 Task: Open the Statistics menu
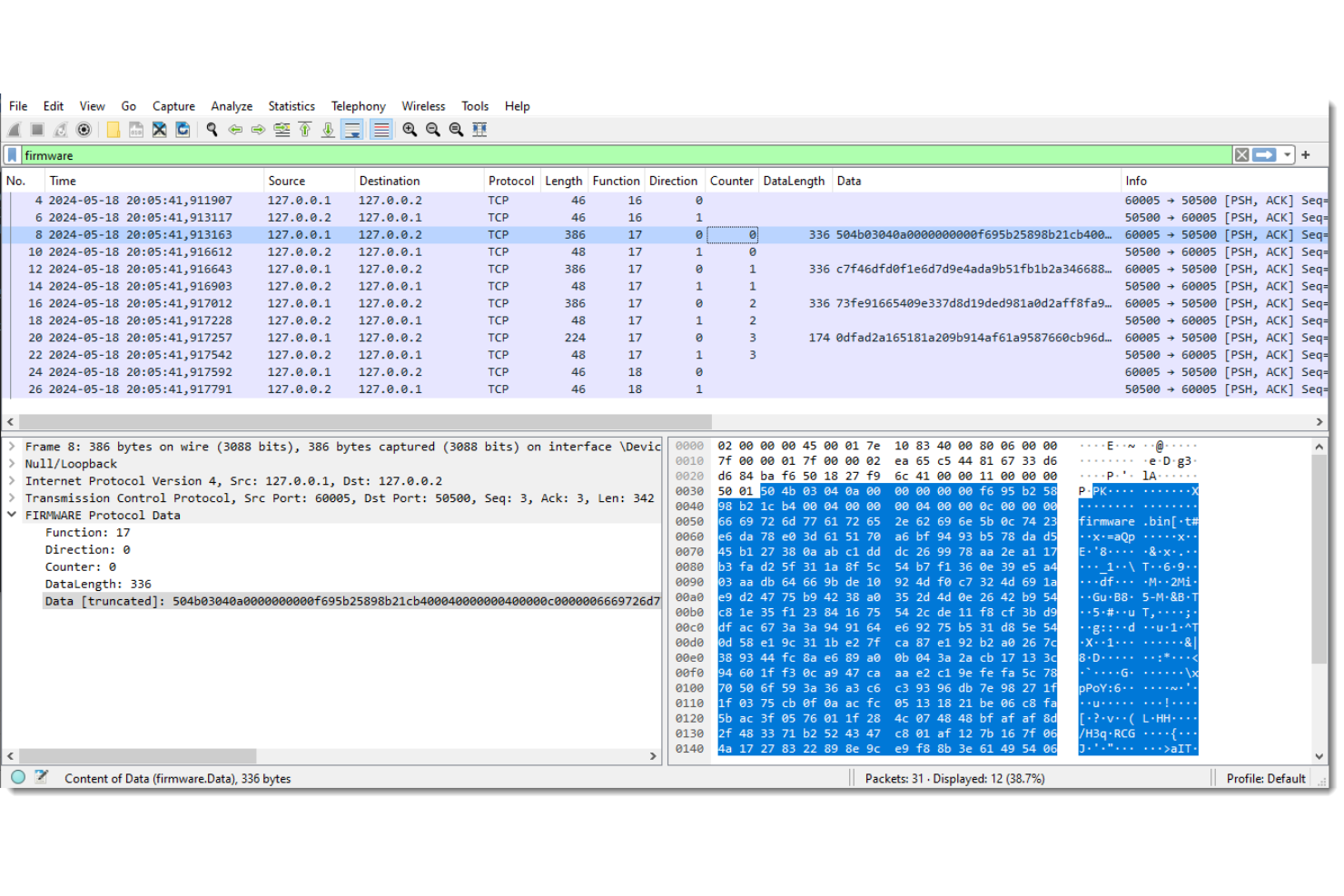click(292, 106)
